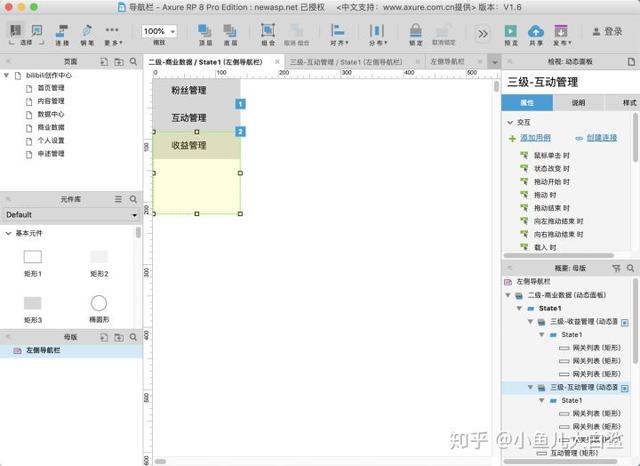Open the widget library options menu
Viewport: 640px width, 466px height.
click(118, 199)
